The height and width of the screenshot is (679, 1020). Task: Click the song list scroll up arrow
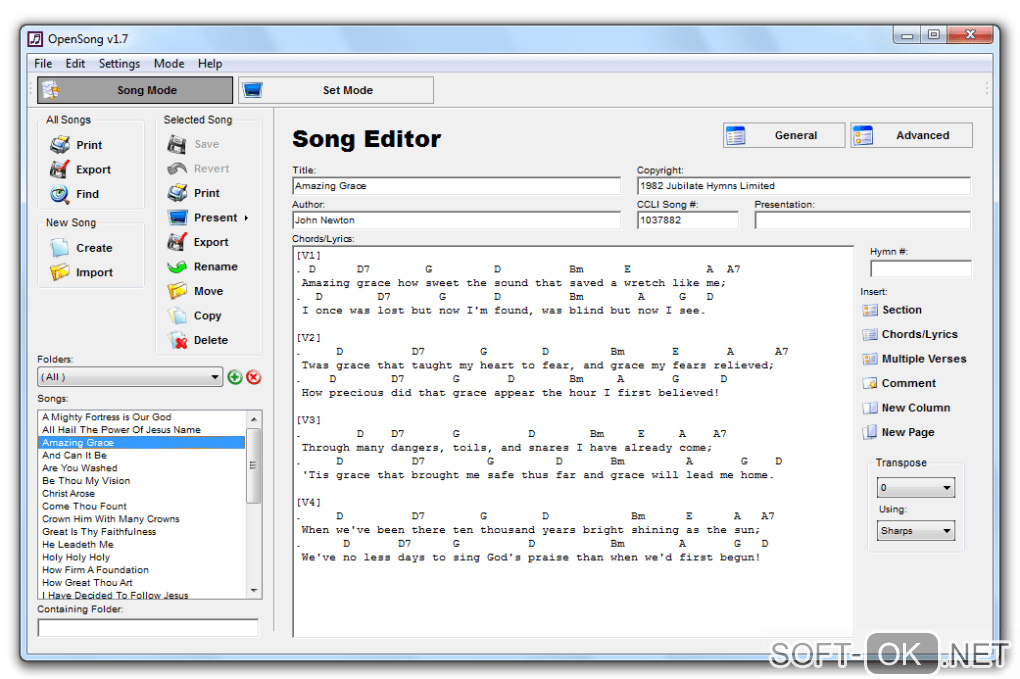[x=254, y=419]
